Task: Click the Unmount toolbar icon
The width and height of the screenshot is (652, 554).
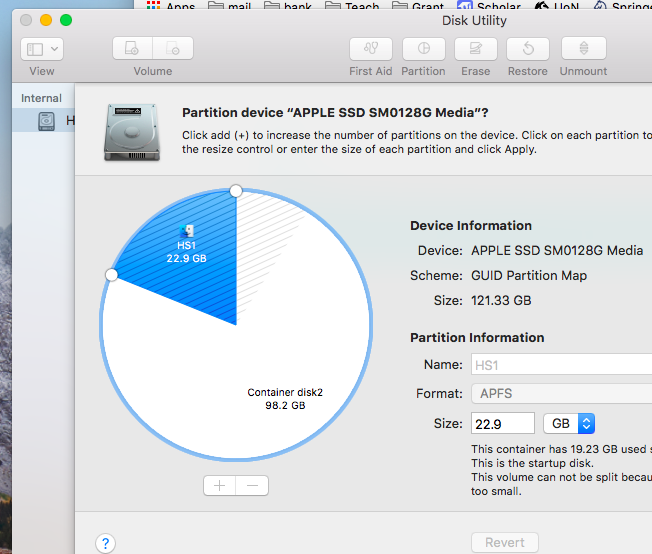Action: click(583, 48)
